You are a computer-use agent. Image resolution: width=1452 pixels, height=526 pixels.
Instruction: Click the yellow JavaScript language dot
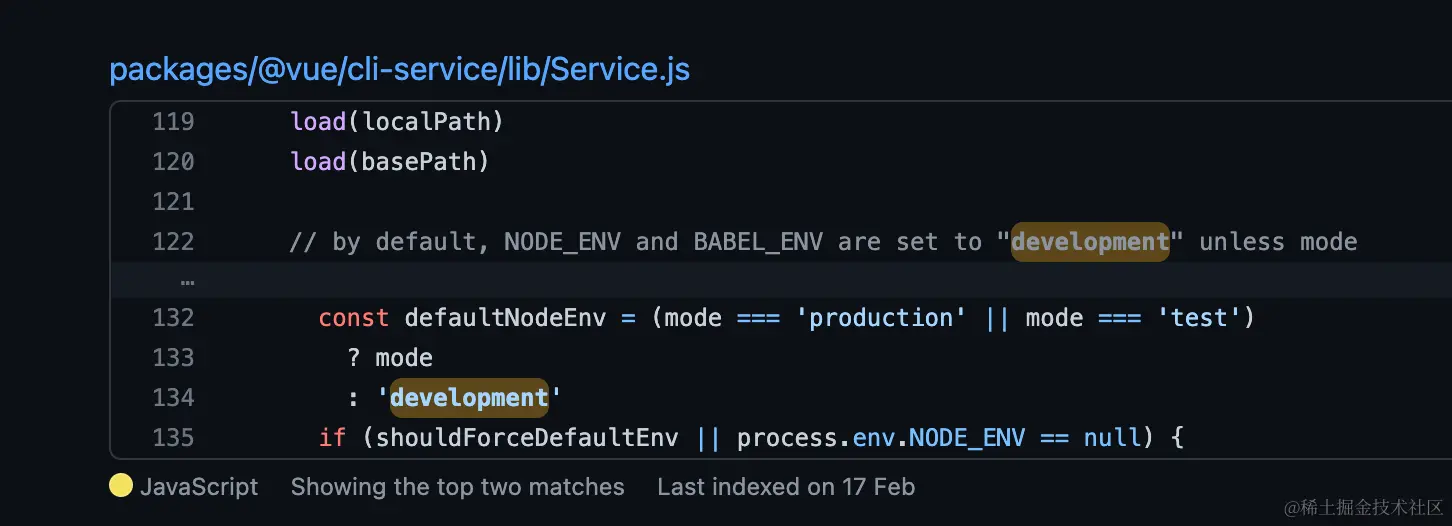121,487
